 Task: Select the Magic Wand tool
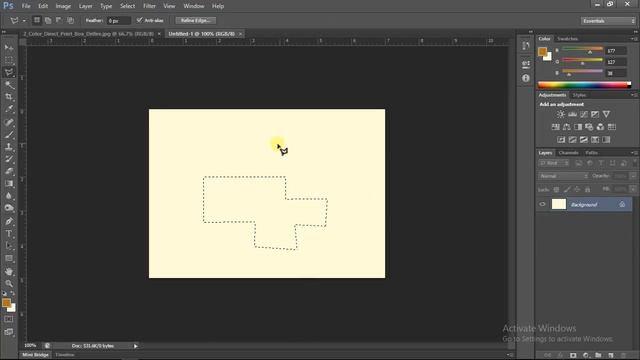[x=9, y=85]
